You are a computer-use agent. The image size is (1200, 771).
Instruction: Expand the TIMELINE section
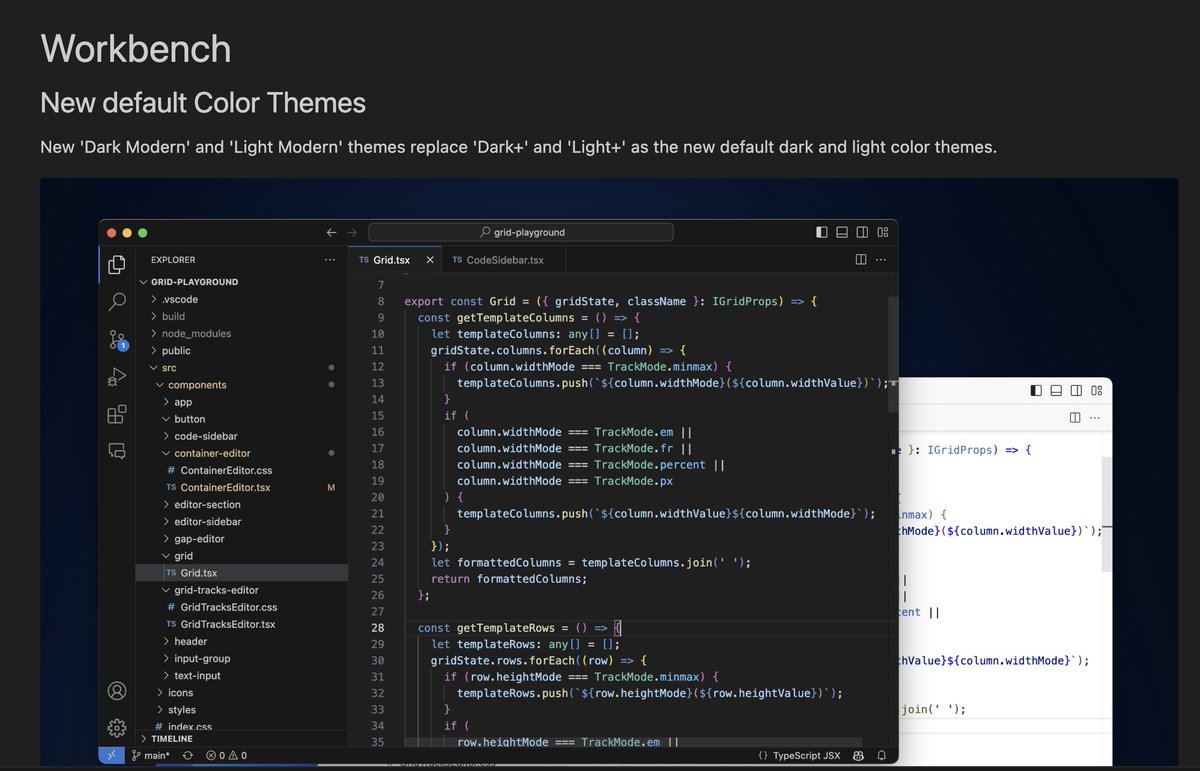[x=241, y=738]
